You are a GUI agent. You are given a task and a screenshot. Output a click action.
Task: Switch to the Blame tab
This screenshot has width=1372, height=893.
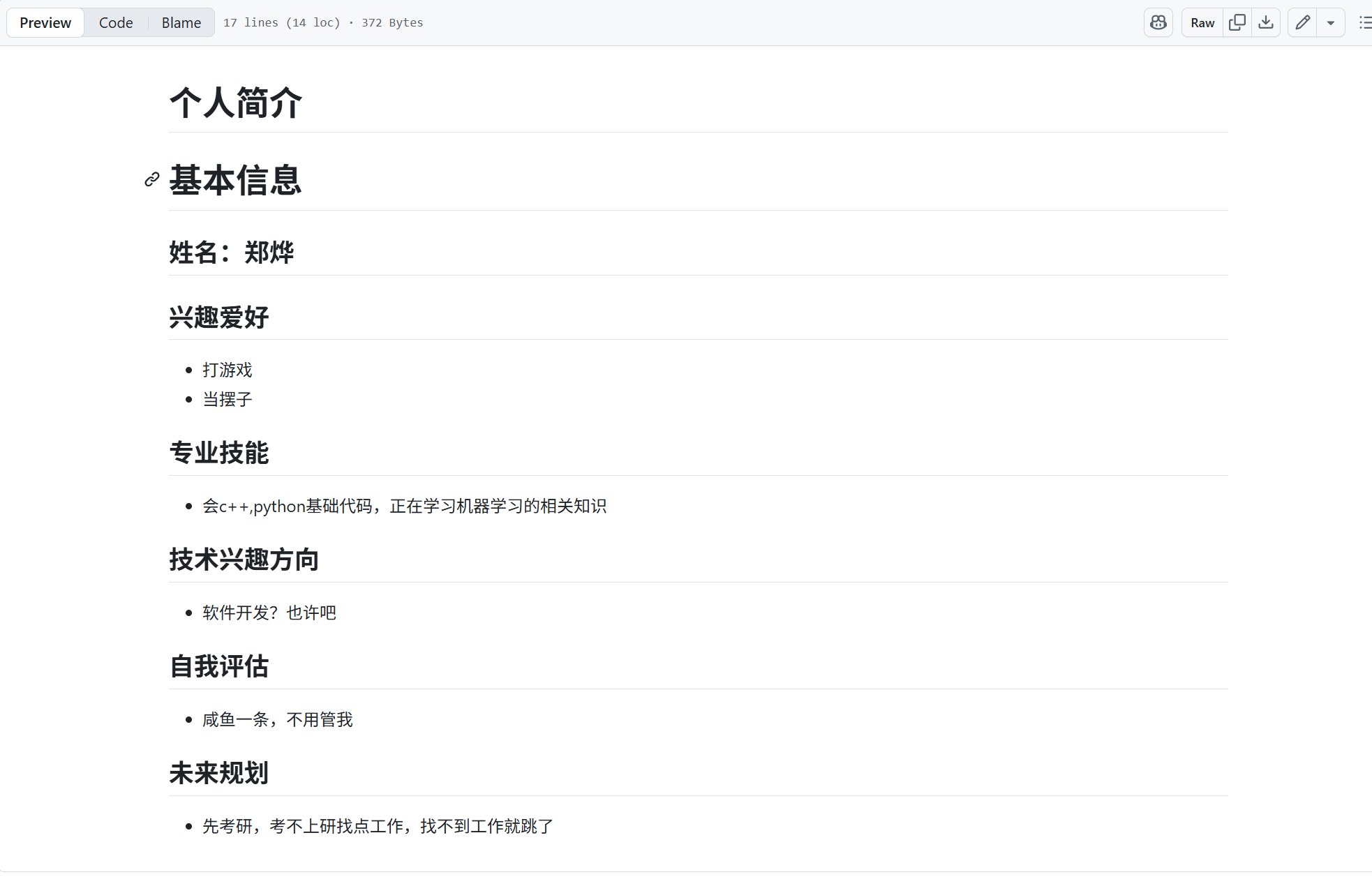(x=181, y=22)
